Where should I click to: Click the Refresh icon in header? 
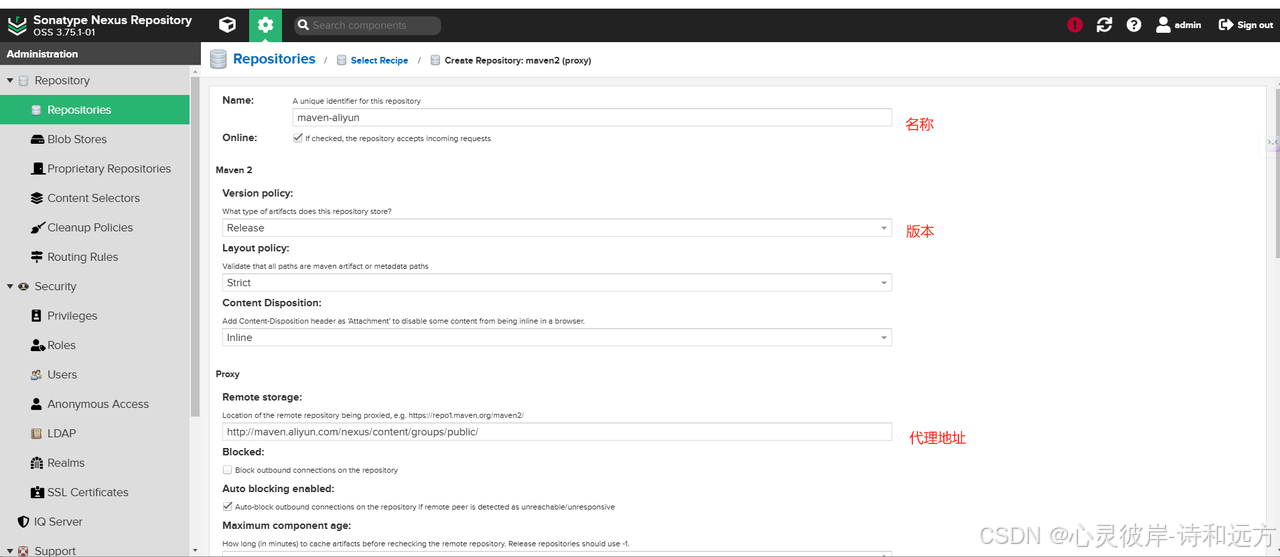tap(1104, 25)
